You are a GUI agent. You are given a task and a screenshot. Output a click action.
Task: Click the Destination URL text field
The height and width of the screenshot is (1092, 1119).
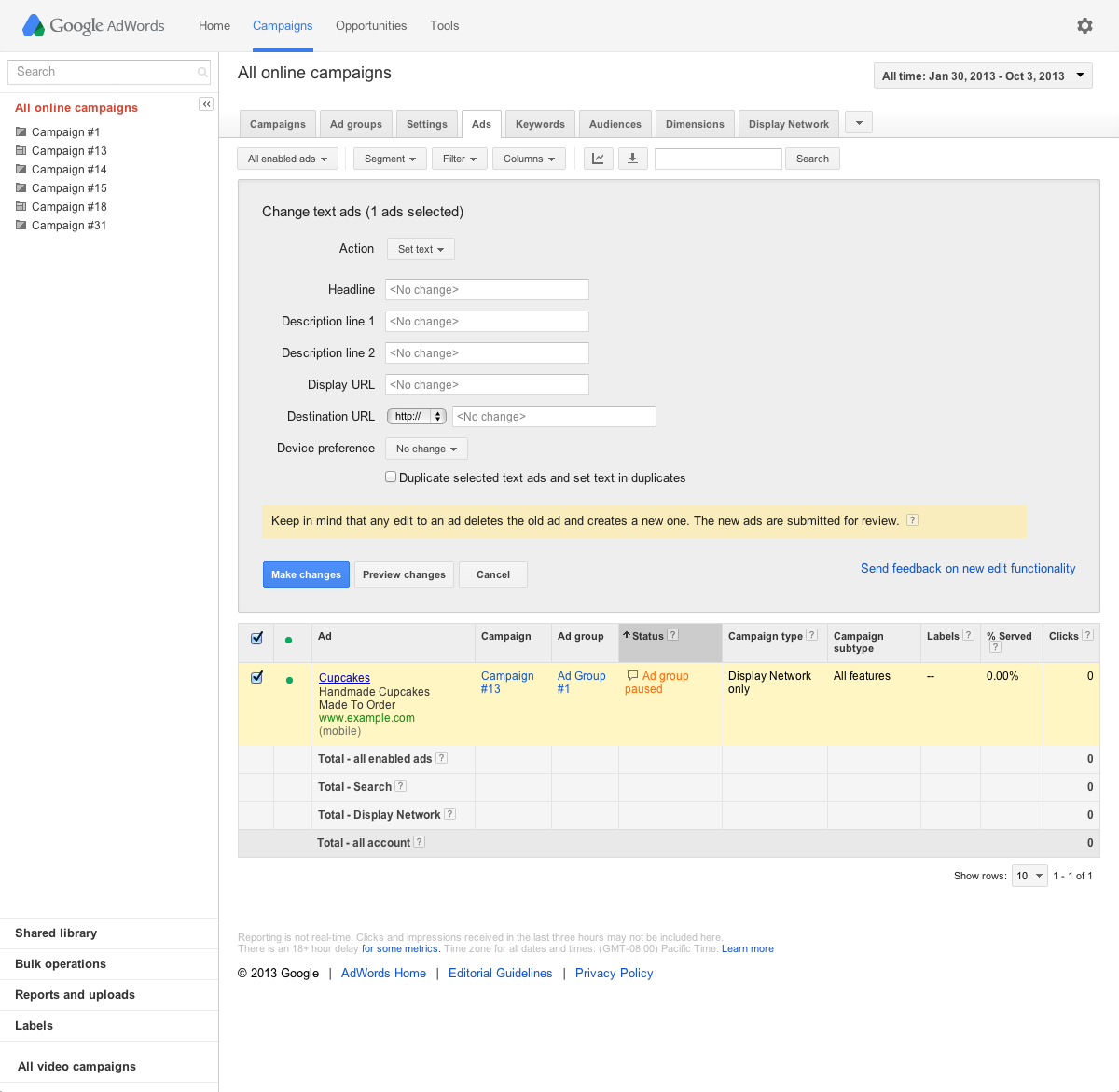coord(554,416)
